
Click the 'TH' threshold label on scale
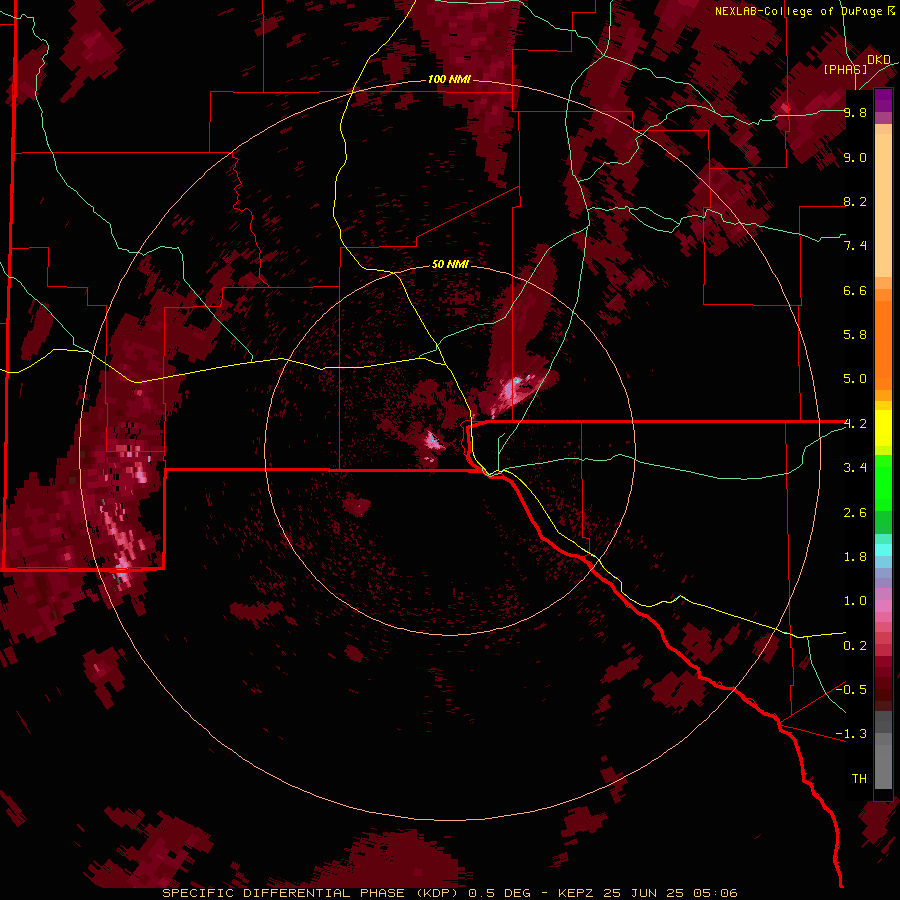(859, 779)
